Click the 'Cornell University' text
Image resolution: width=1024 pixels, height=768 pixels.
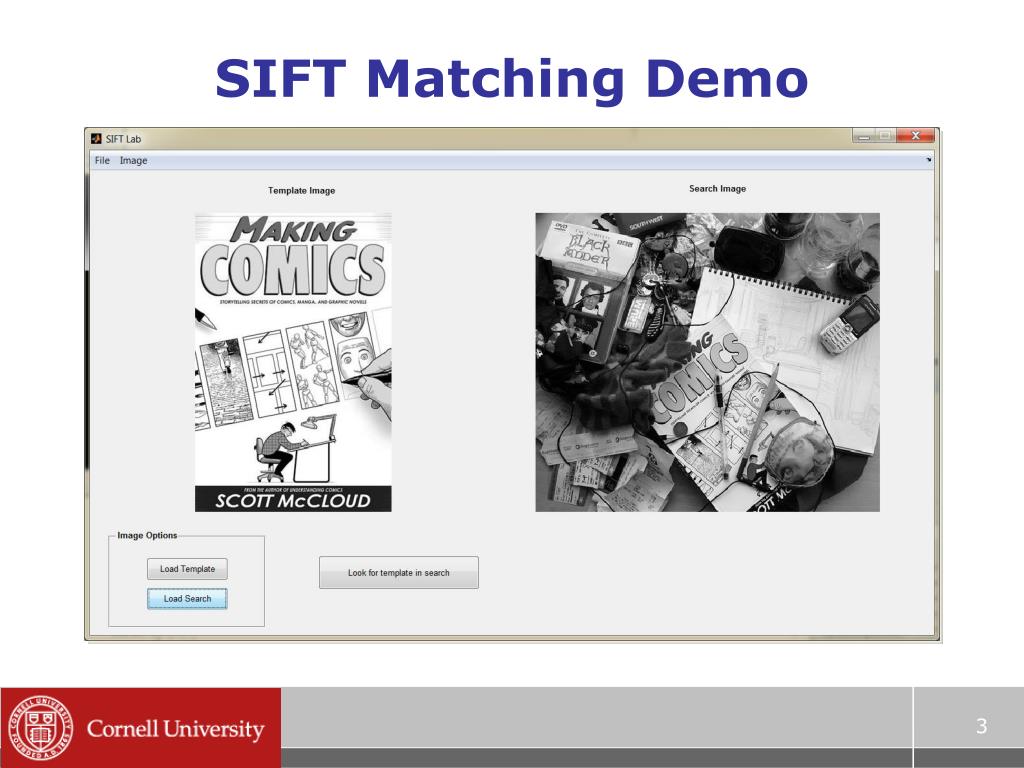click(175, 729)
